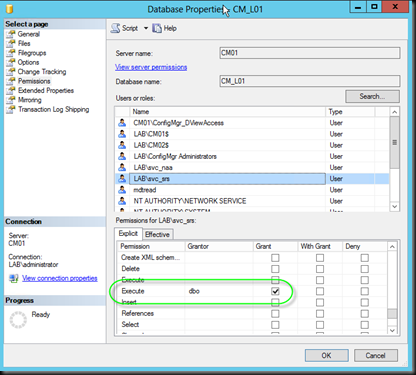The height and width of the screenshot is (375, 416).
Task: Sort users list by Name column
Action: [227, 112]
